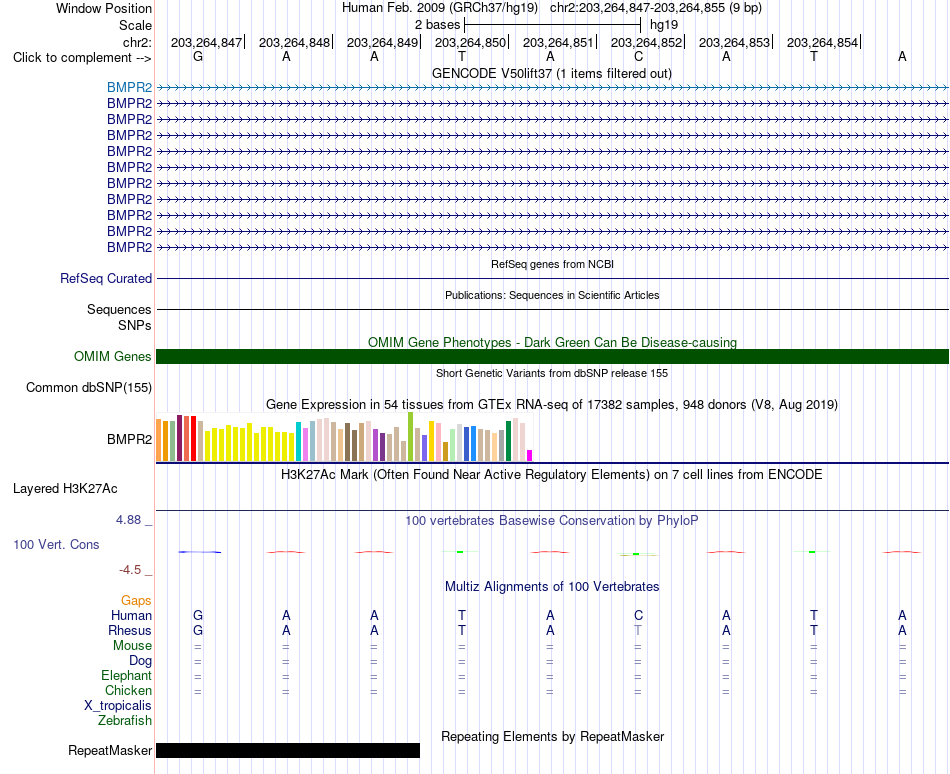Image resolution: width=950 pixels, height=774 pixels.
Task: Click the dark green OMIM gene bar
Action: click(552, 357)
